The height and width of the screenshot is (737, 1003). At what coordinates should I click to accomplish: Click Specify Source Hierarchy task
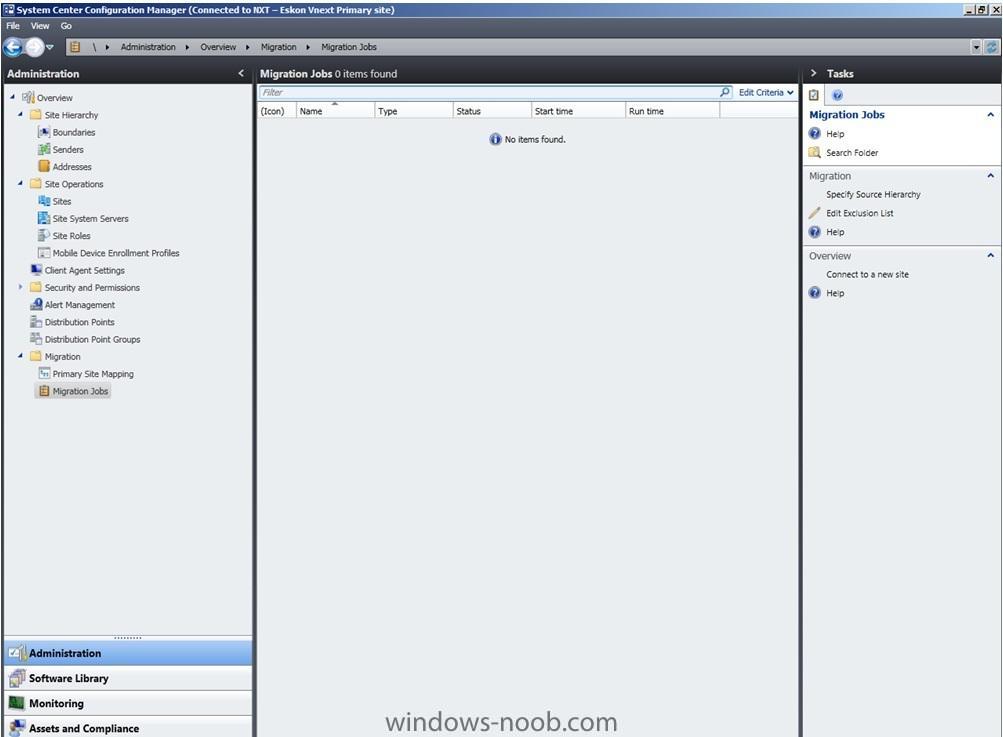pos(873,194)
